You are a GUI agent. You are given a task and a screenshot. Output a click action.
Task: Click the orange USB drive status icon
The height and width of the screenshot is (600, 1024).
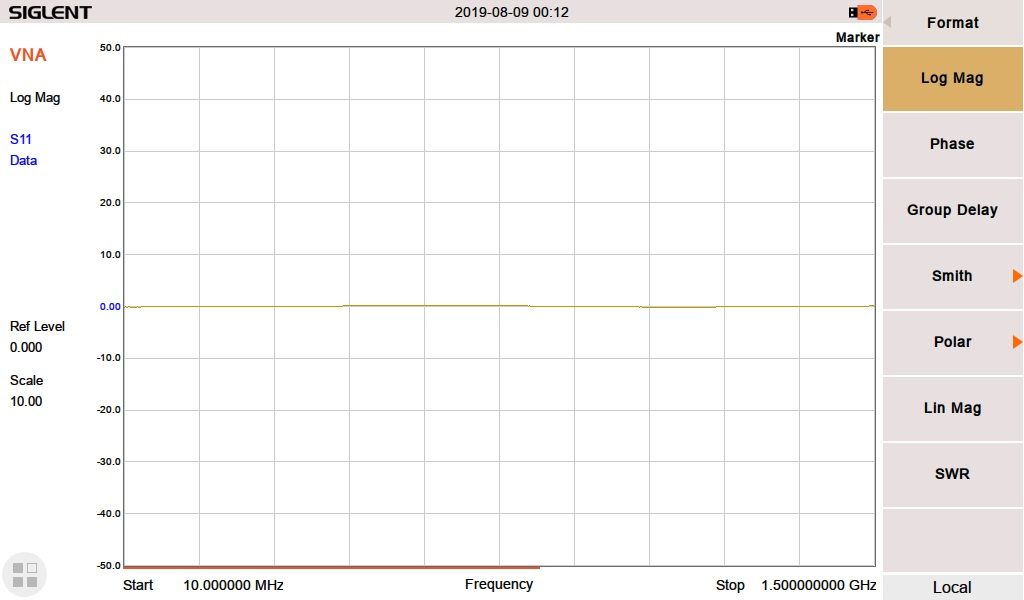pyautogui.click(x=865, y=12)
